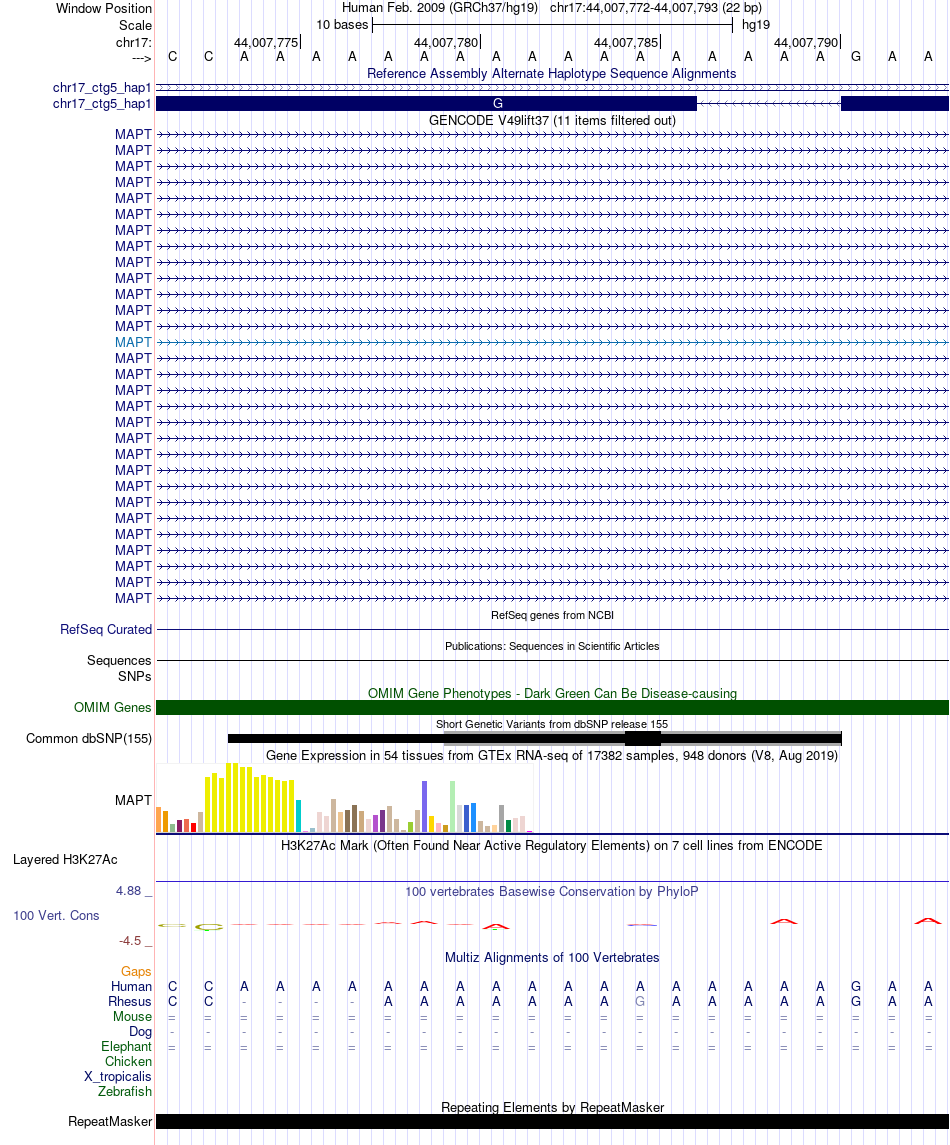The image size is (950, 1145).
Task: Open Short Genetic Variants from dbSNP release 155 title
Action: coord(552,724)
